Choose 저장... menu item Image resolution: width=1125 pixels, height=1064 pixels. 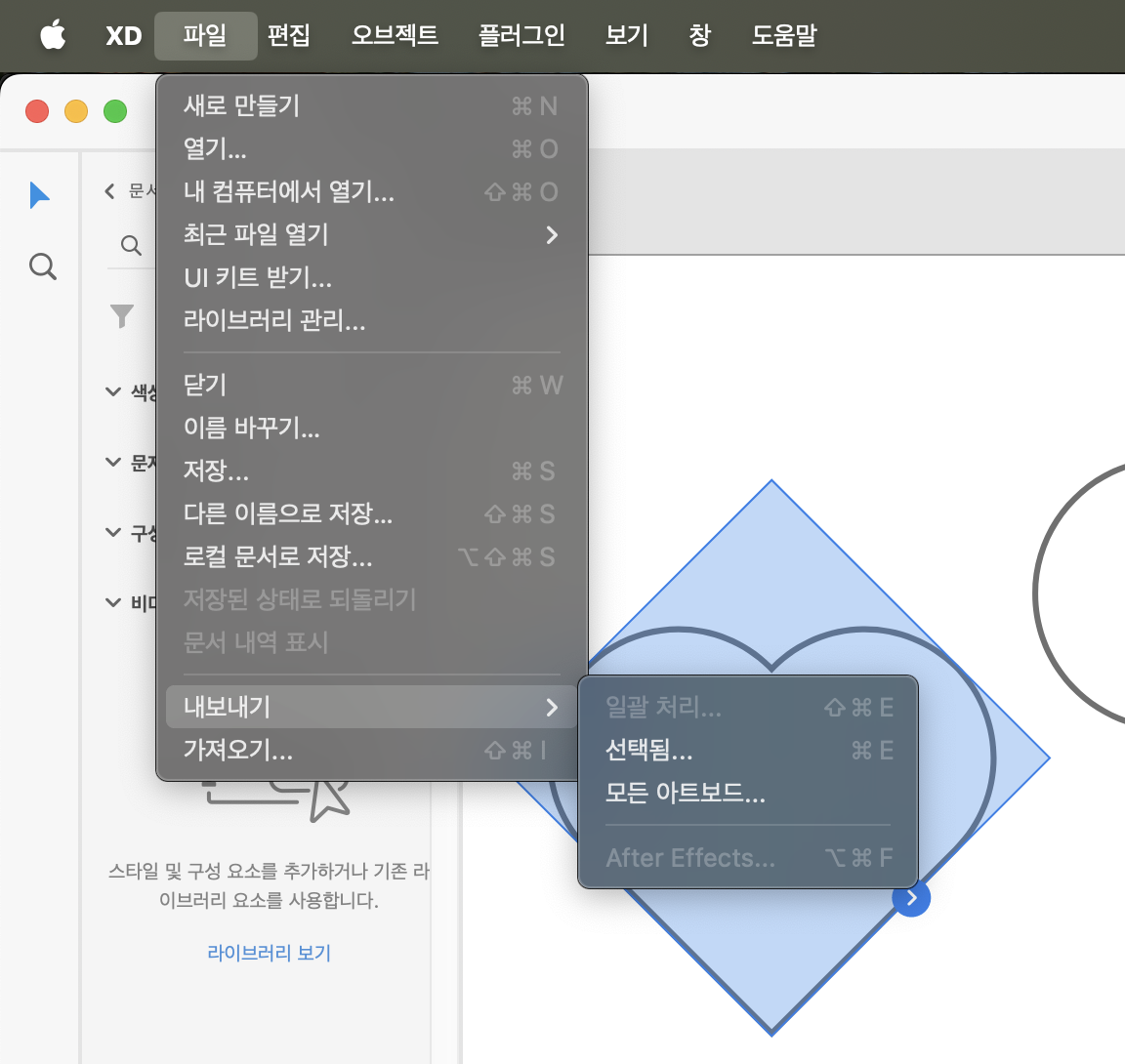click(372, 471)
